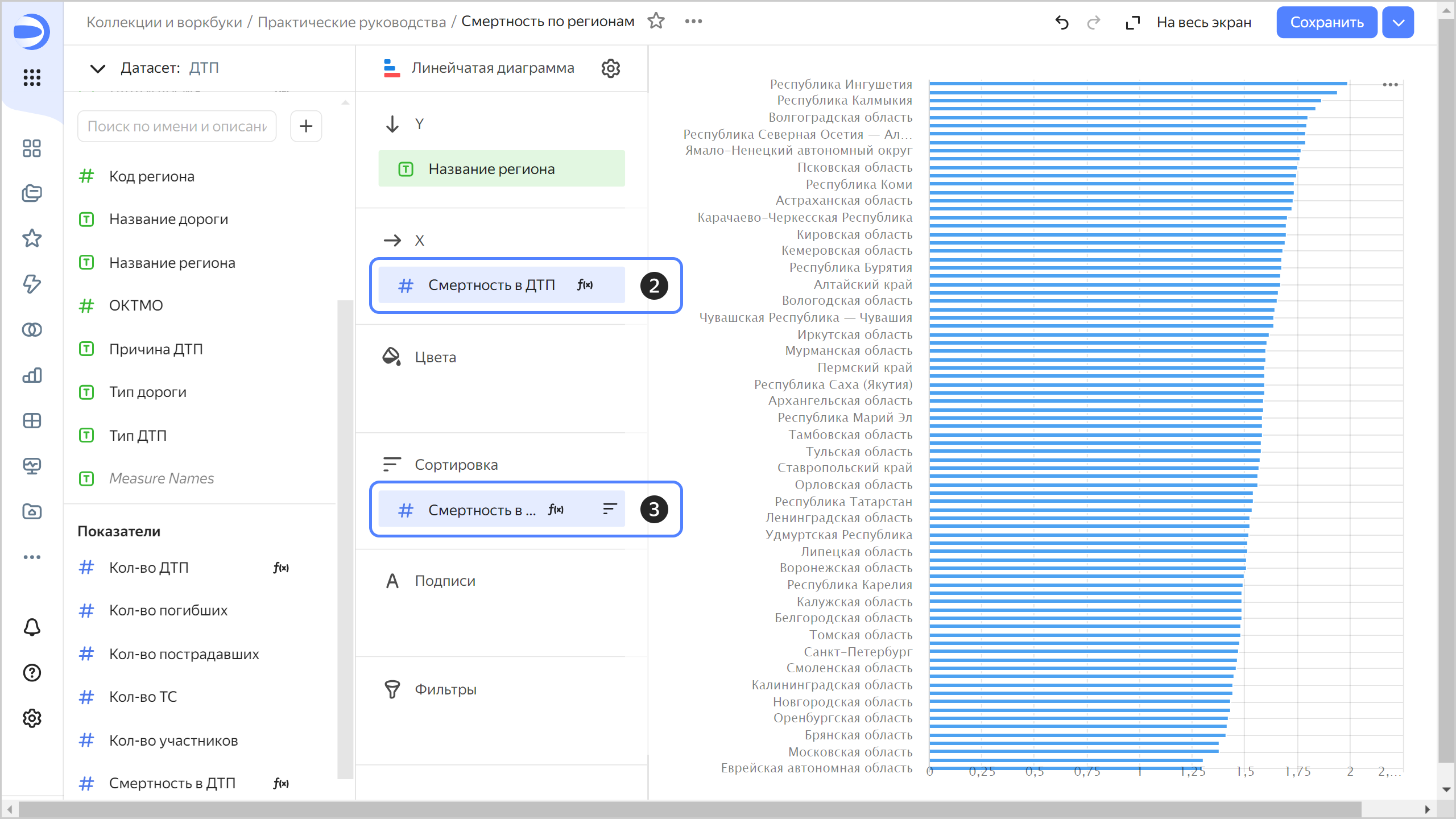The height and width of the screenshot is (819, 1456).
Task: Open notifications bell in sidebar
Action: [x=32, y=627]
